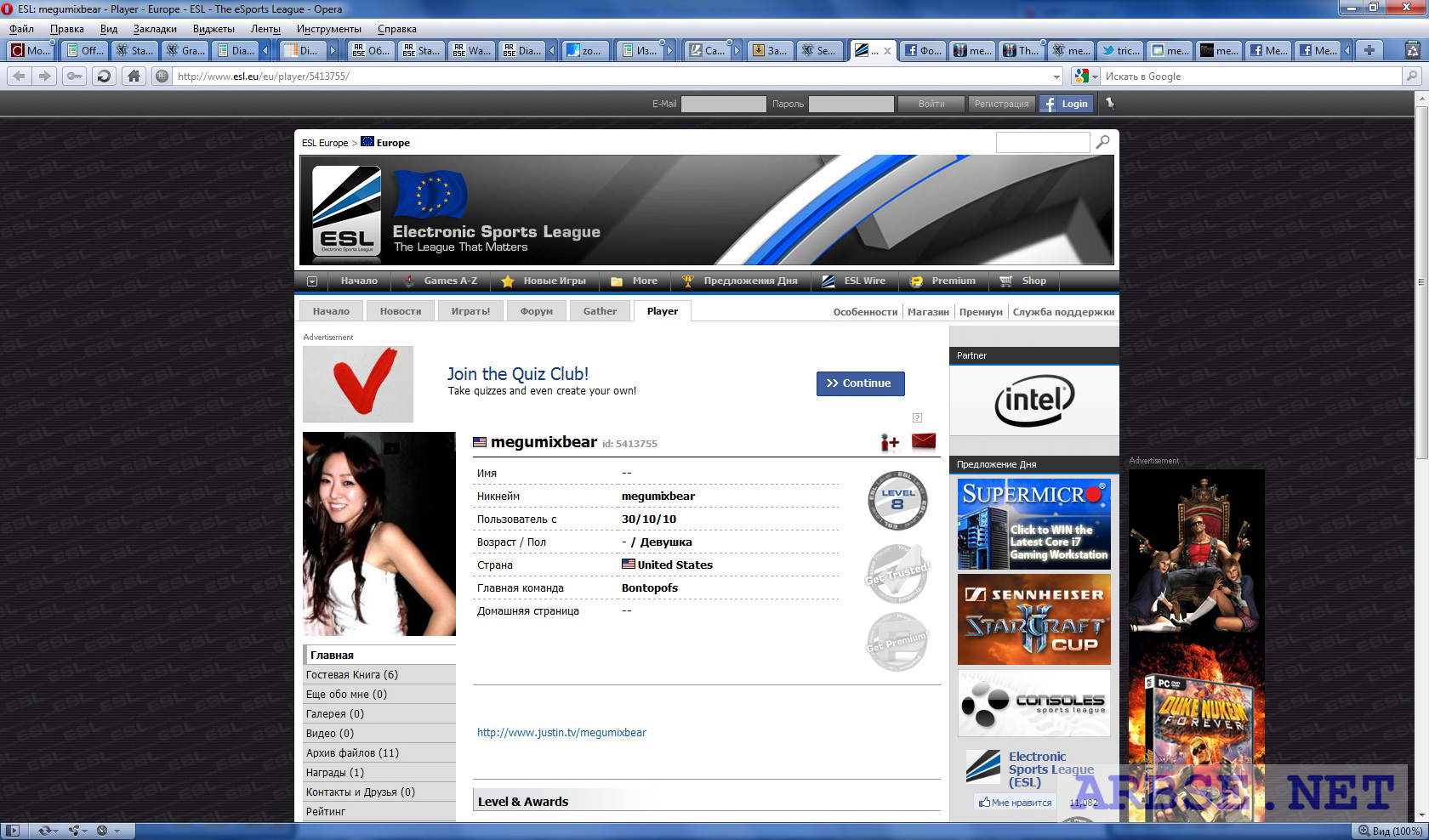Open the Bontopofs team link

click(x=650, y=588)
